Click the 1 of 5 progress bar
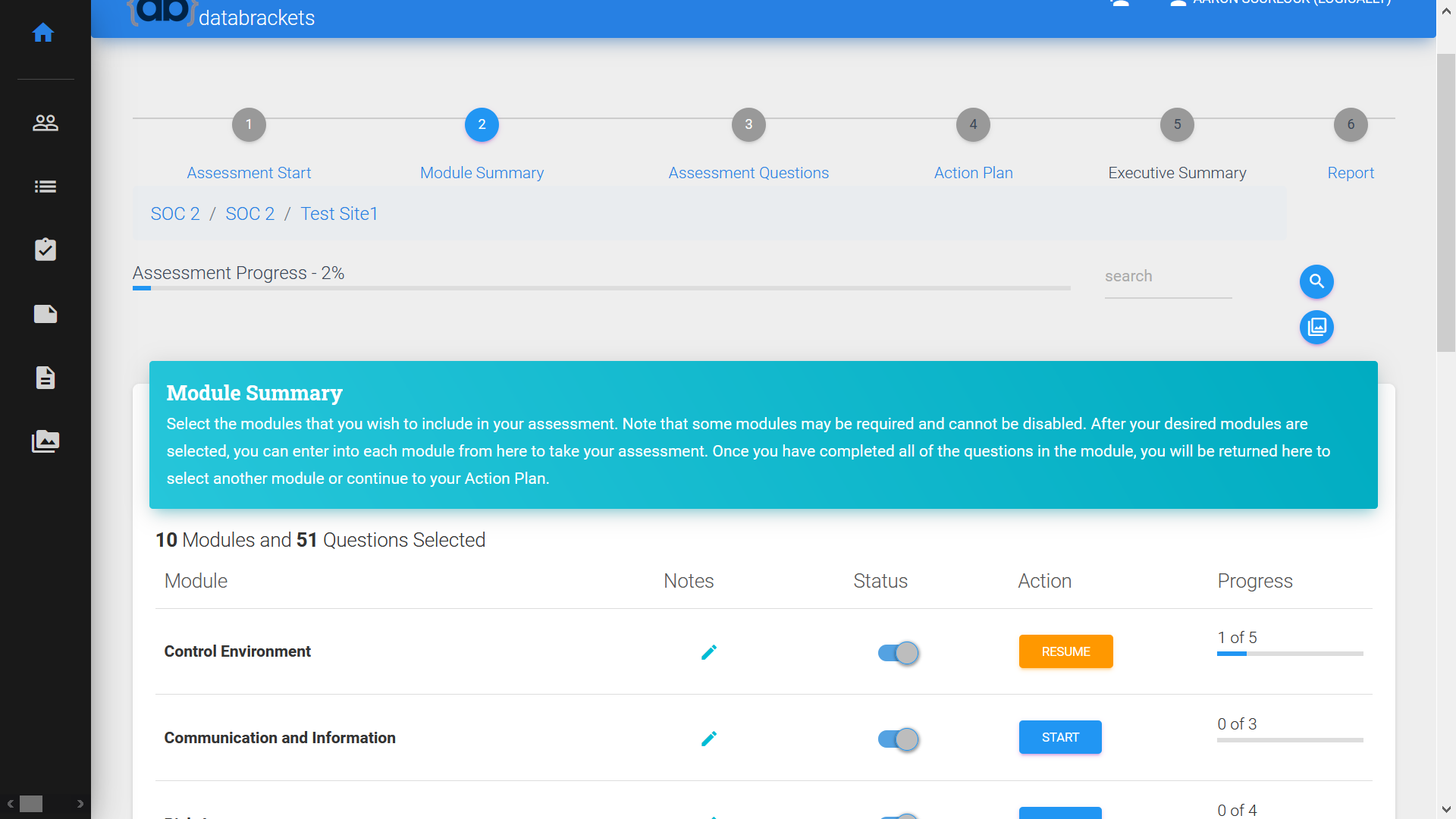Viewport: 1456px width, 819px height. [1290, 654]
